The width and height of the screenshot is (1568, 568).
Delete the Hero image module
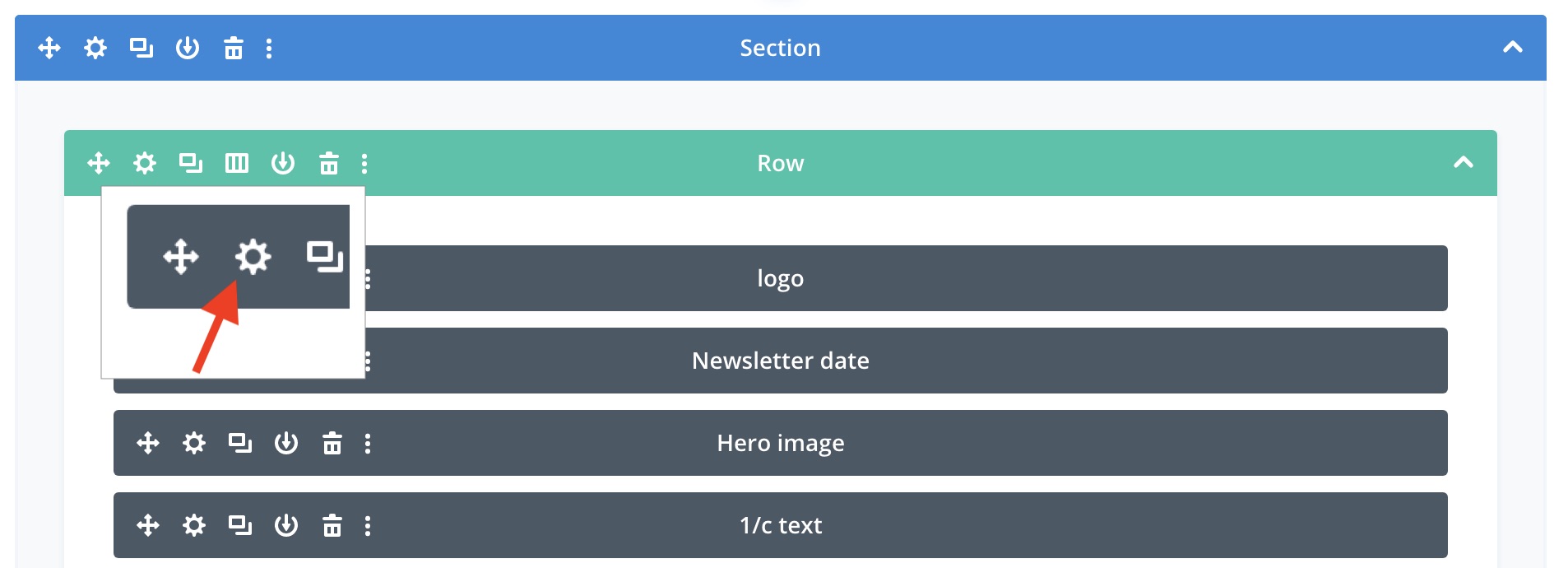(332, 443)
